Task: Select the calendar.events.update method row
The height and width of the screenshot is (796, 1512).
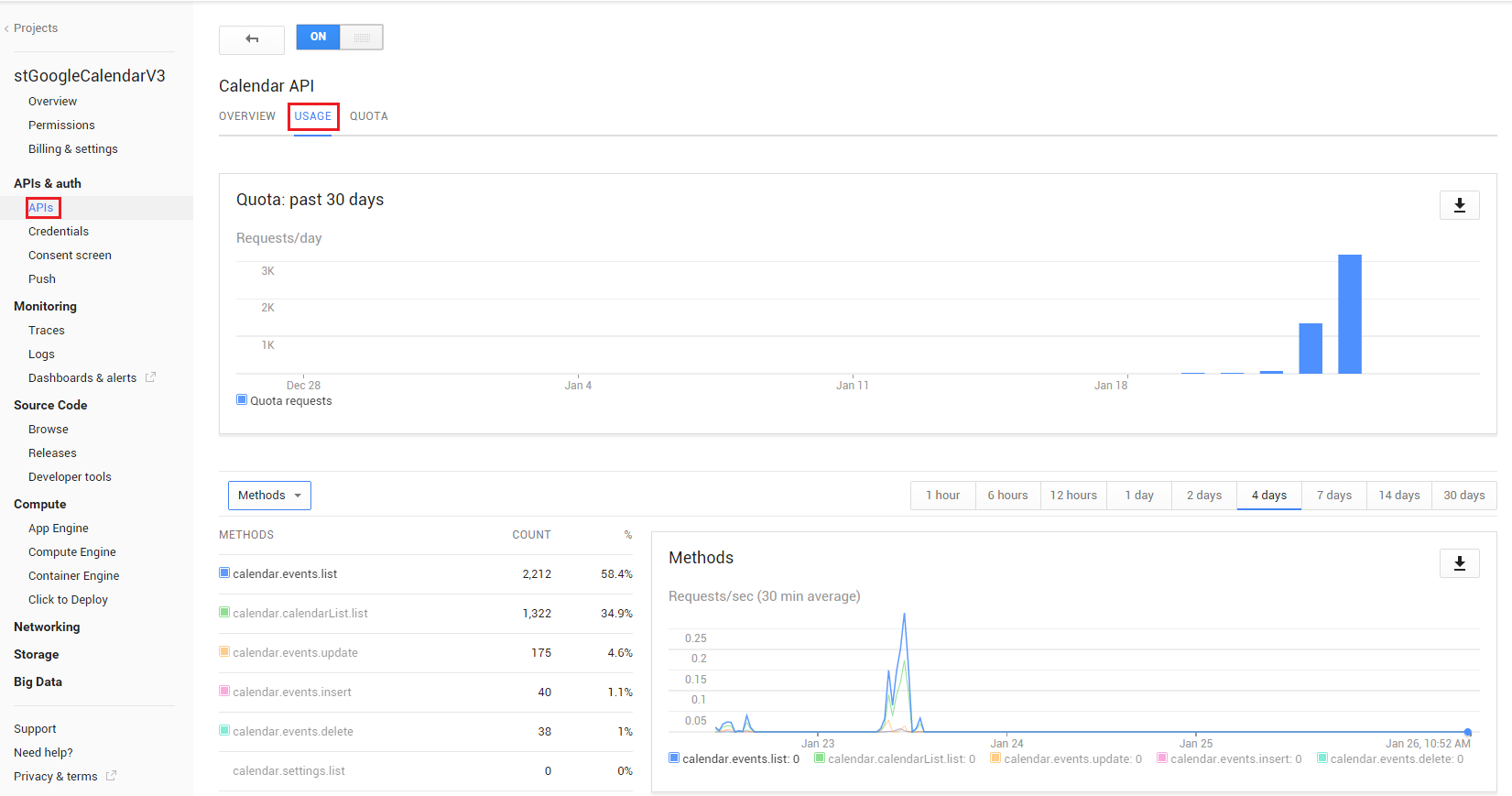Action: [x=426, y=653]
